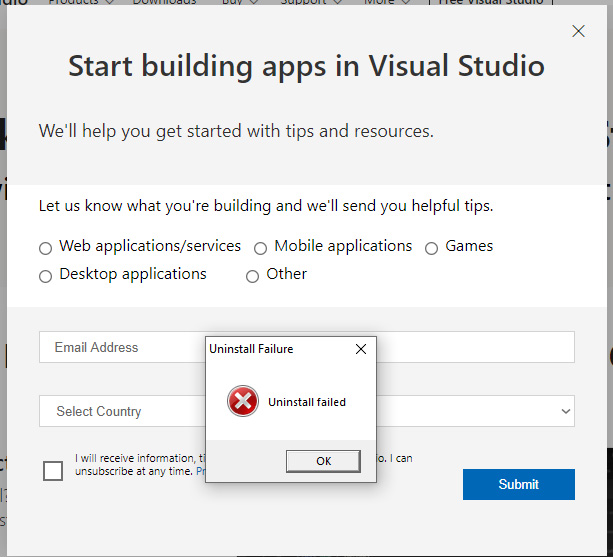Click 'Start building apps in Visual Studio' heading
The image size is (613, 557).
[x=306, y=66]
